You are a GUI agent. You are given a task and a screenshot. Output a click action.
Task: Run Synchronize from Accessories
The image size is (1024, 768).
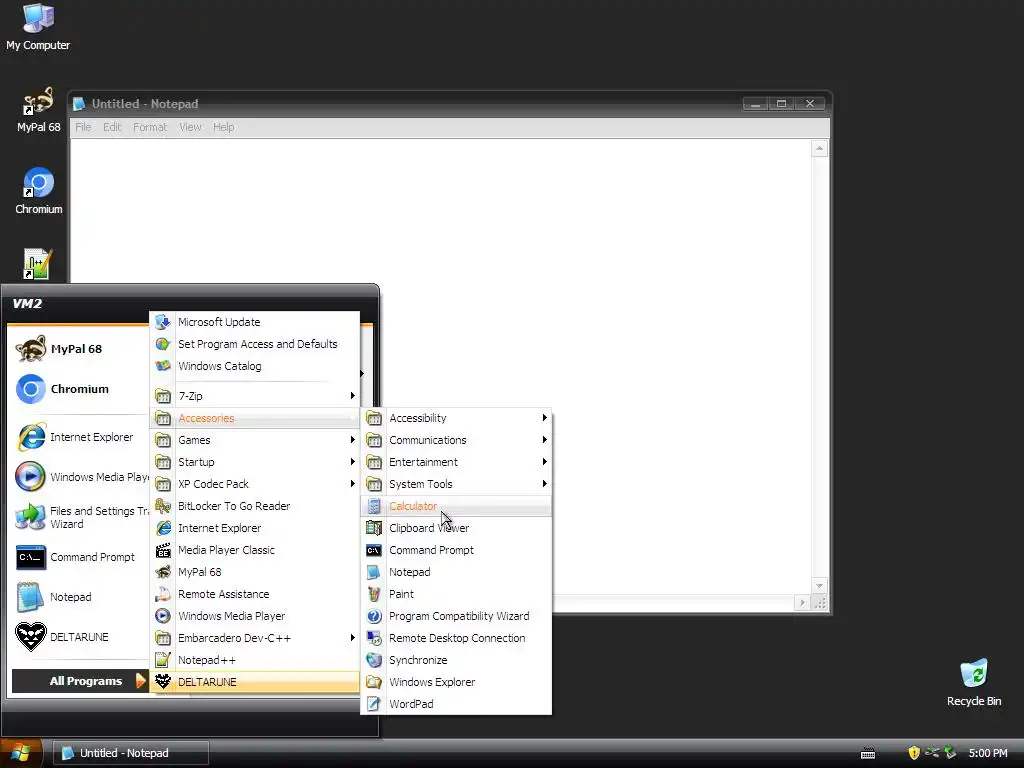point(456,660)
